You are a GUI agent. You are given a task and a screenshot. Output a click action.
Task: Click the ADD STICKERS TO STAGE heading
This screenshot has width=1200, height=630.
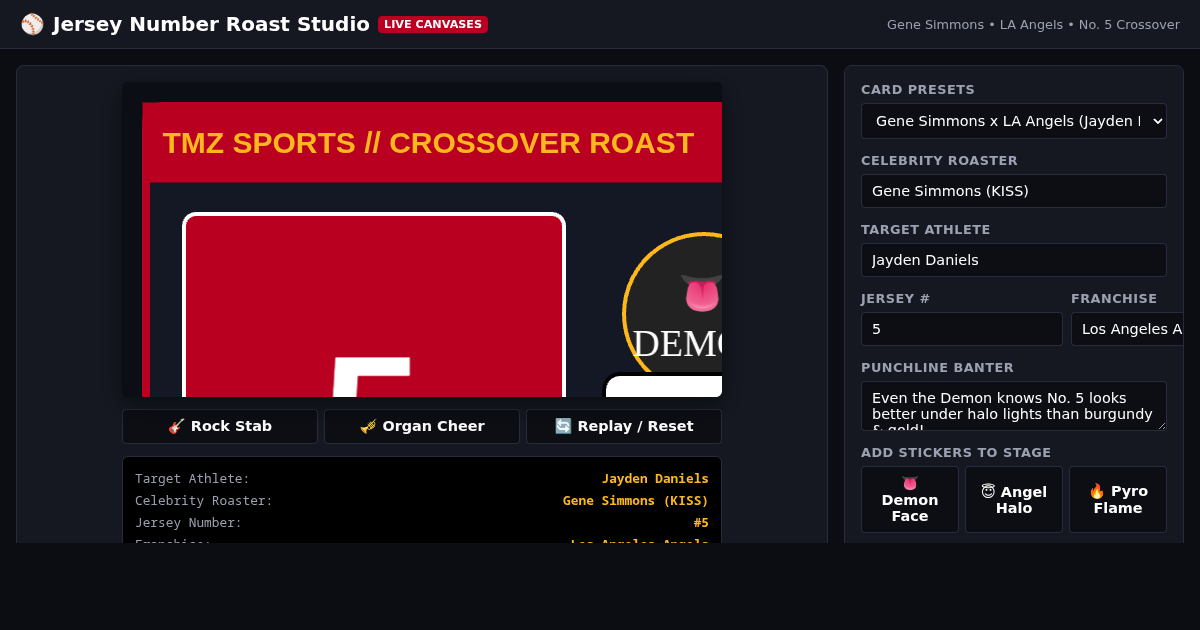point(956,453)
